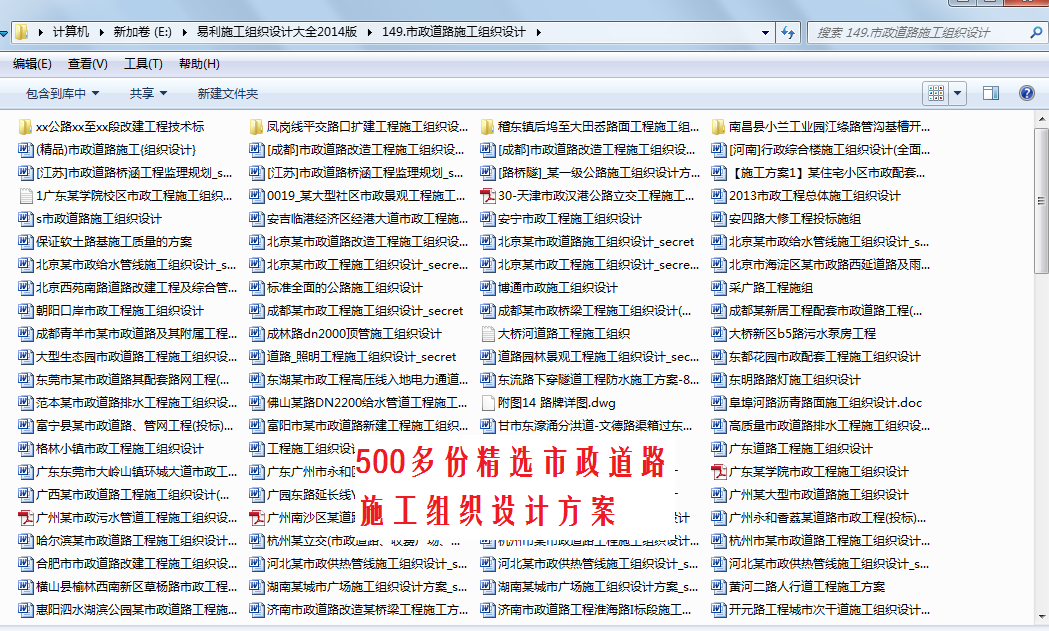
Task: Open the 编辑(E) menu
Action: (x=32, y=64)
